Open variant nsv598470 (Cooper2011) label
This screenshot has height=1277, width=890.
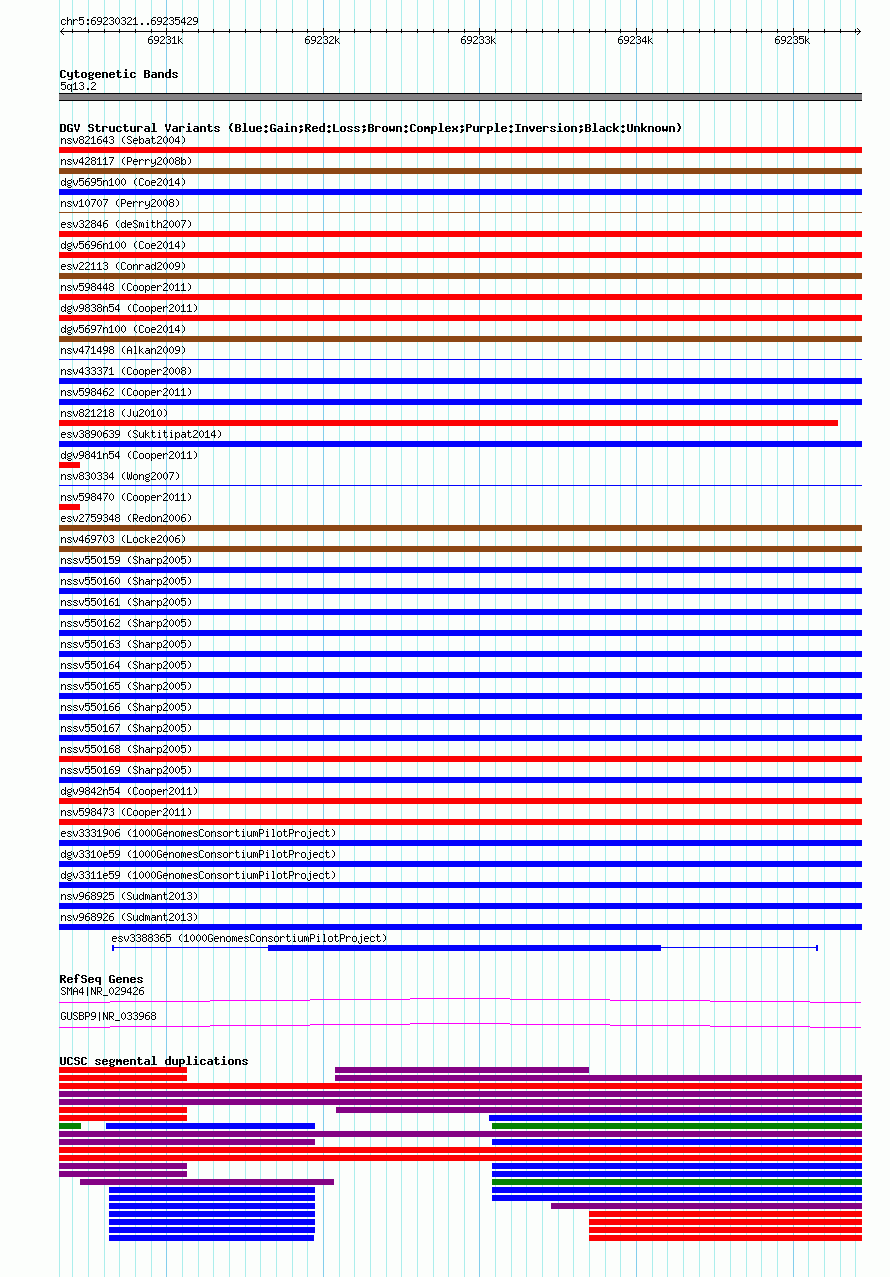point(126,497)
